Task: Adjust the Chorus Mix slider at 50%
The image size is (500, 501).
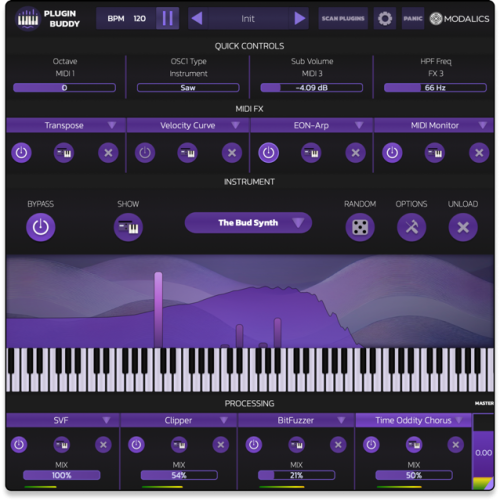Action: 414,475
